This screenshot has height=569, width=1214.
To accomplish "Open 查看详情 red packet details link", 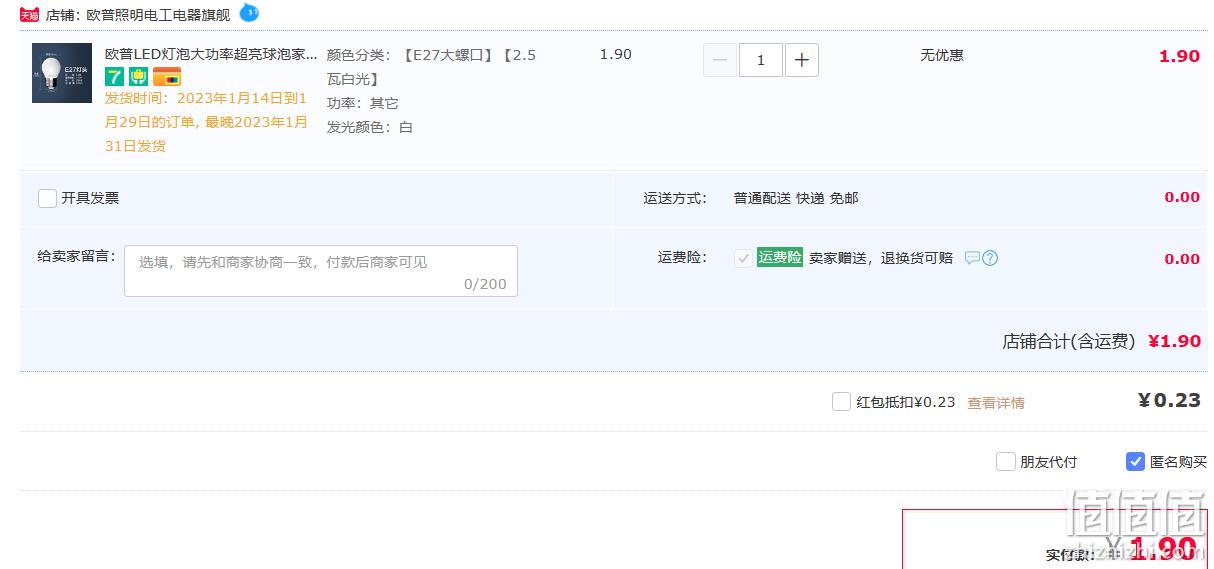I will point(996,403).
